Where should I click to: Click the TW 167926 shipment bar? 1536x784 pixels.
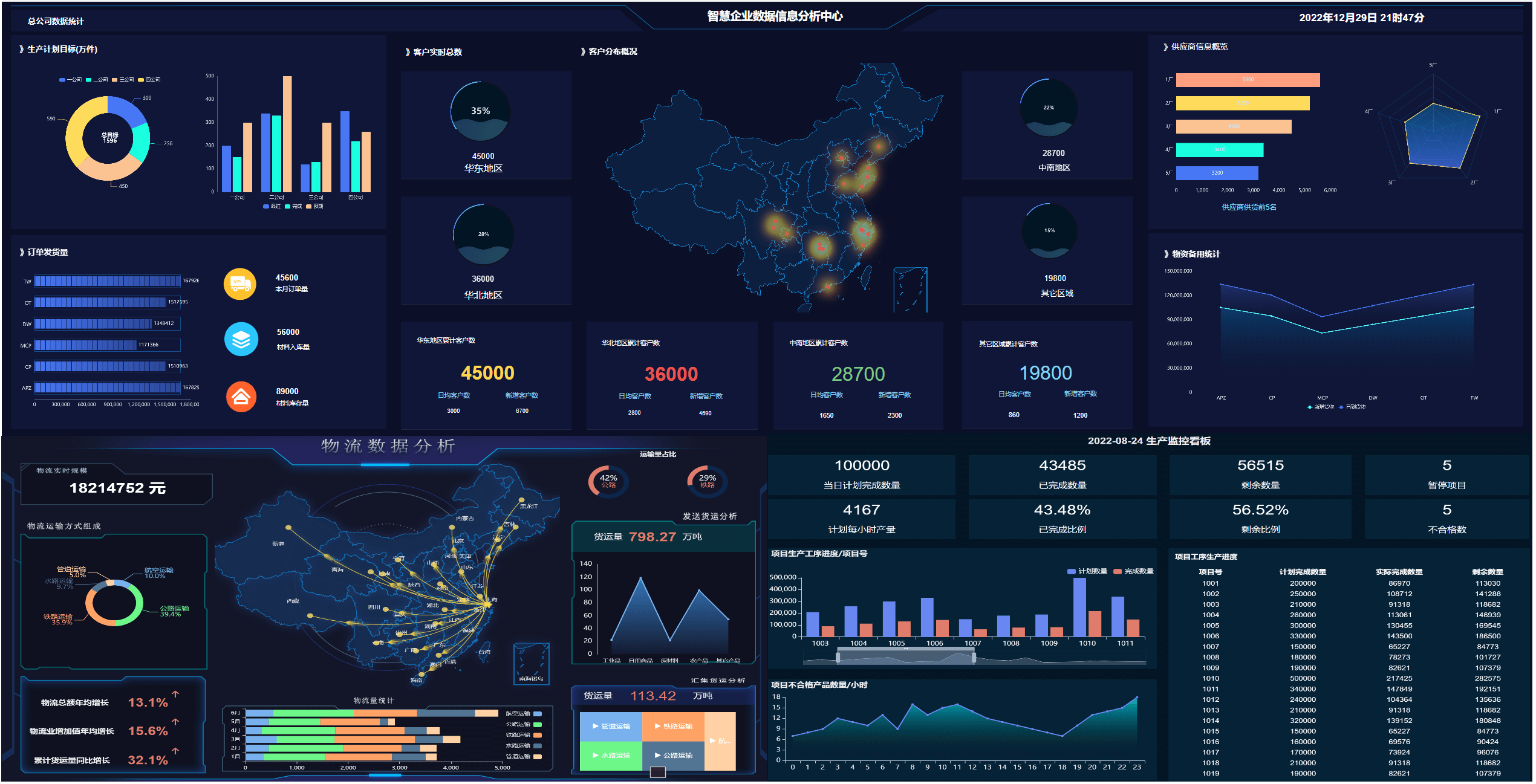click(x=107, y=281)
